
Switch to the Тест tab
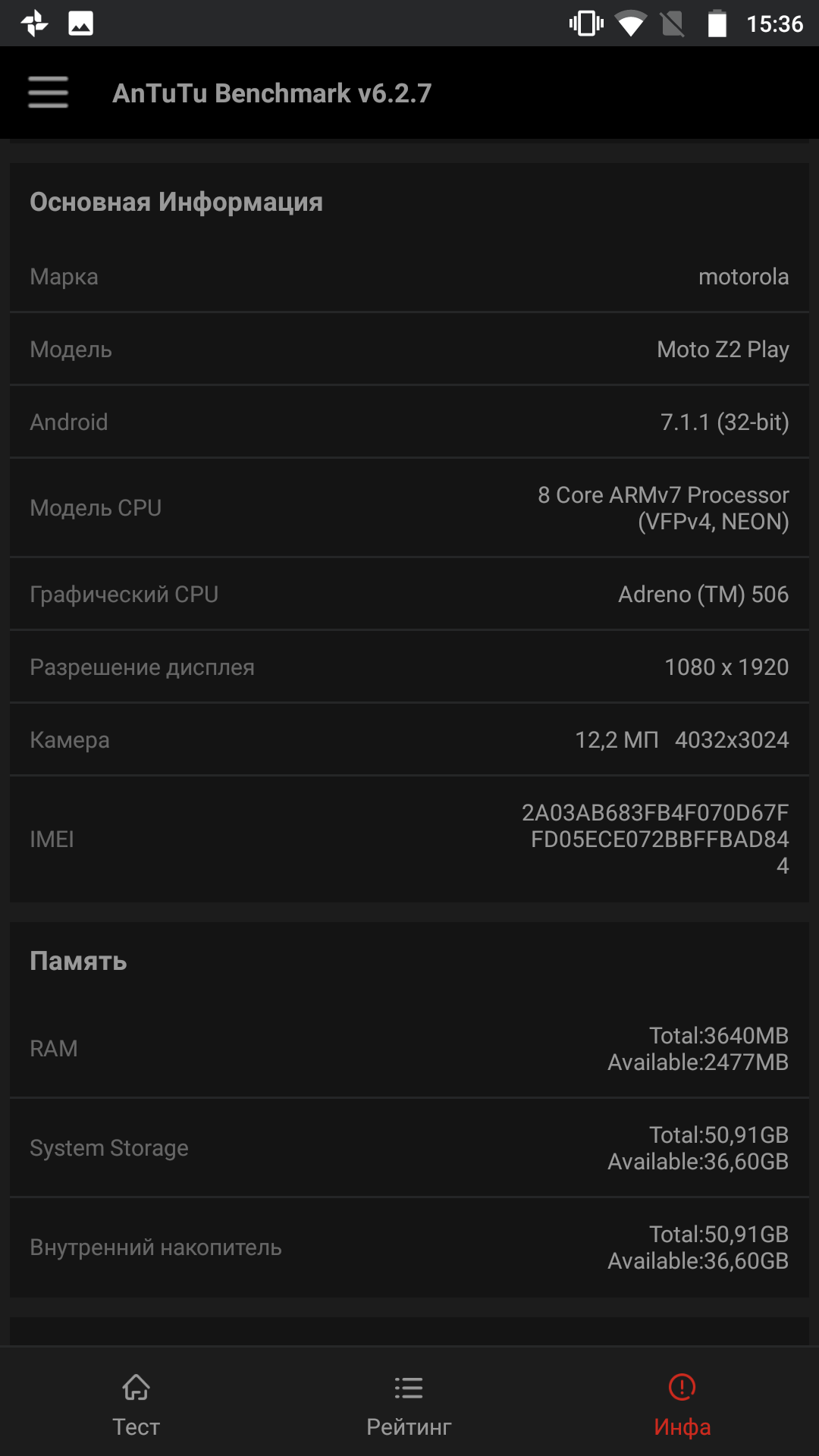(136, 1403)
